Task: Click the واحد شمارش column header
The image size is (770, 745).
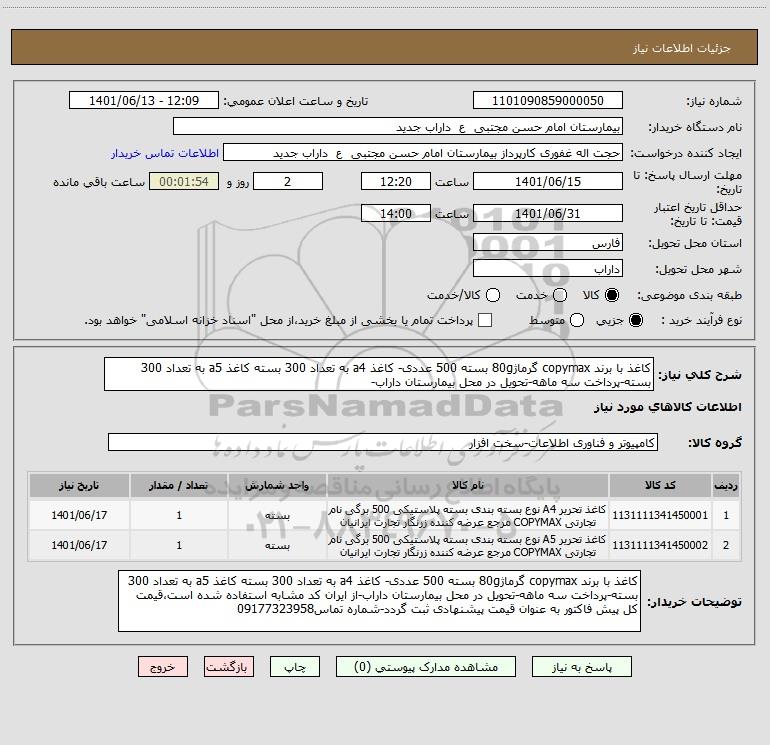Action: point(277,485)
